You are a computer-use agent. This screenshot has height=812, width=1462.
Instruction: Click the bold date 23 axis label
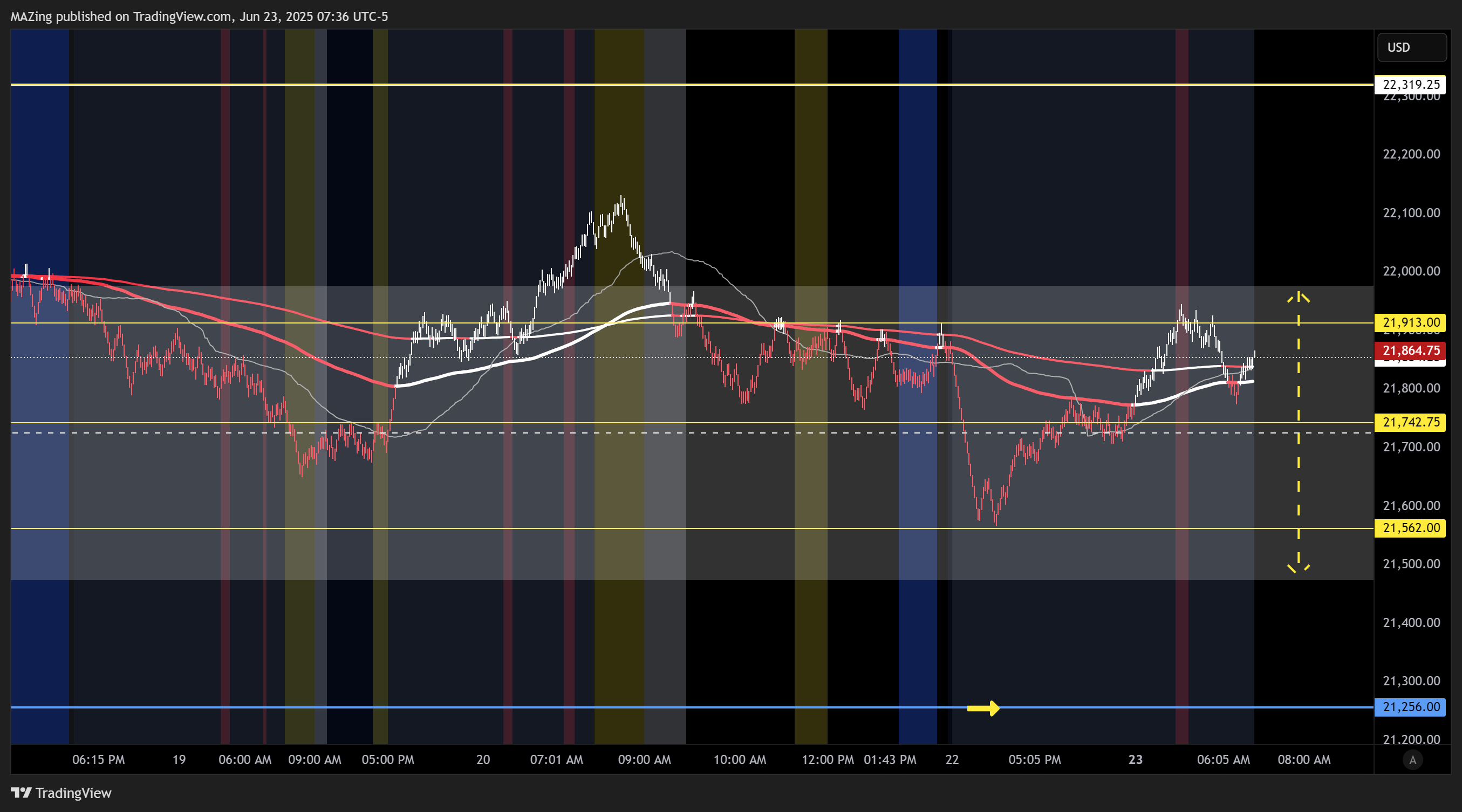coord(1135,760)
